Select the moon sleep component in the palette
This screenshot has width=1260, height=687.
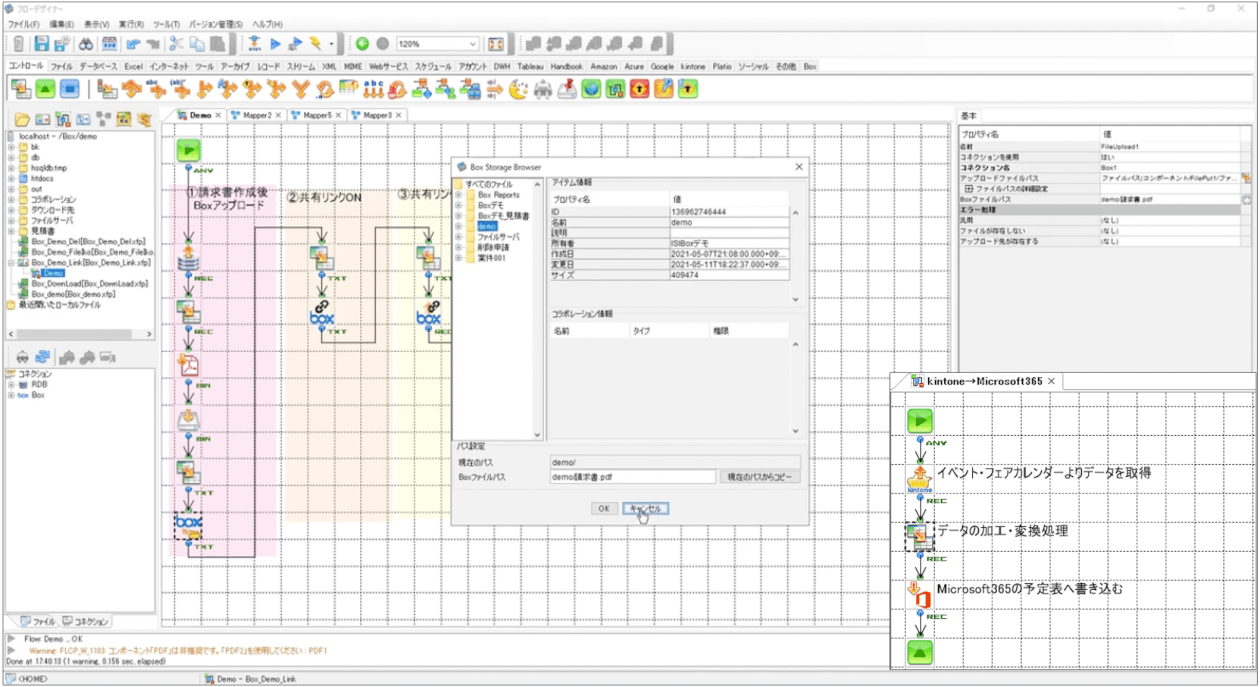518,88
